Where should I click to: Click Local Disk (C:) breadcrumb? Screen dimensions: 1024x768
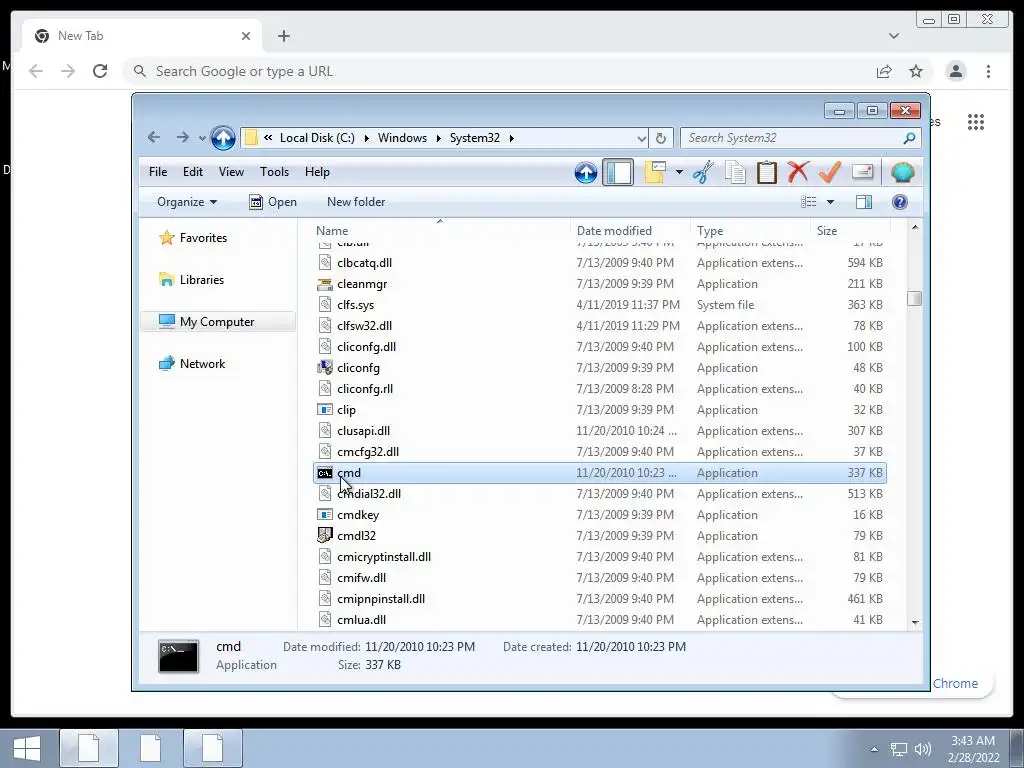[x=317, y=138]
